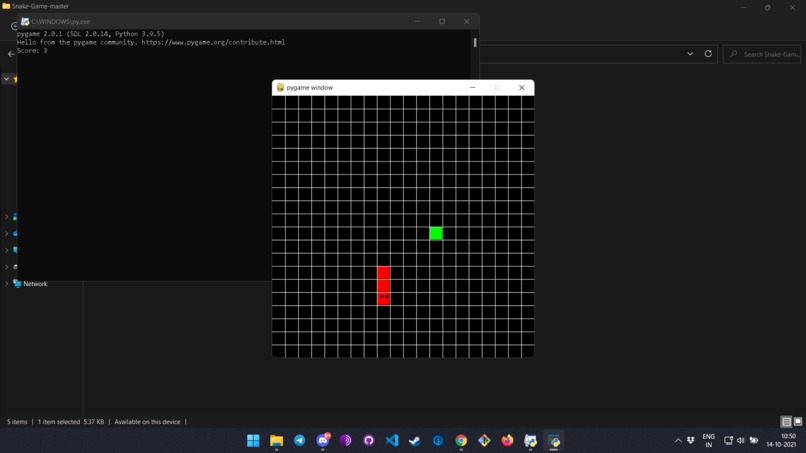Open the volume control in tray
This screenshot has height=453, width=806.
(741, 440)
